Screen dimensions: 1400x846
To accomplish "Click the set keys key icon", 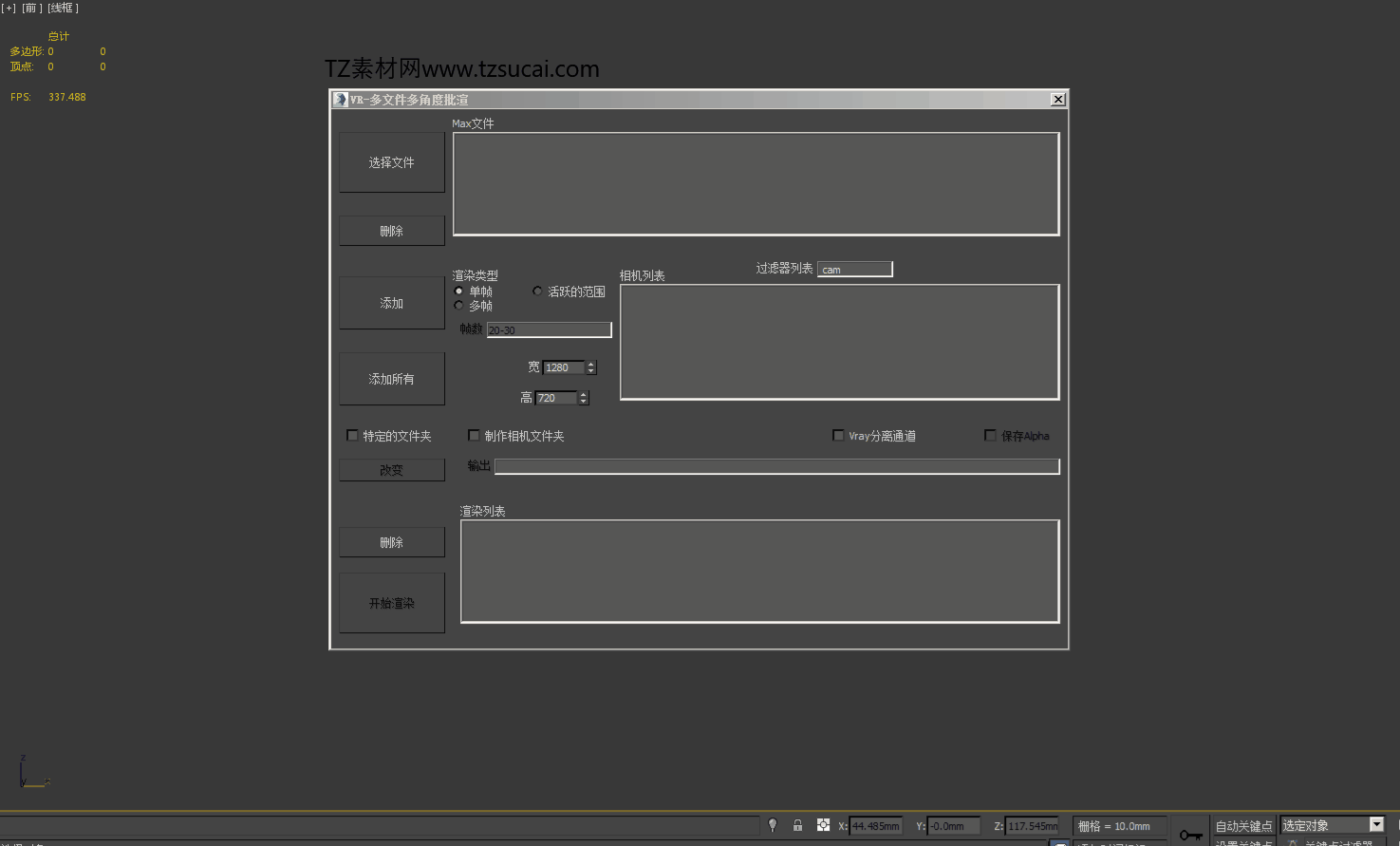I will click(1190, 835).
